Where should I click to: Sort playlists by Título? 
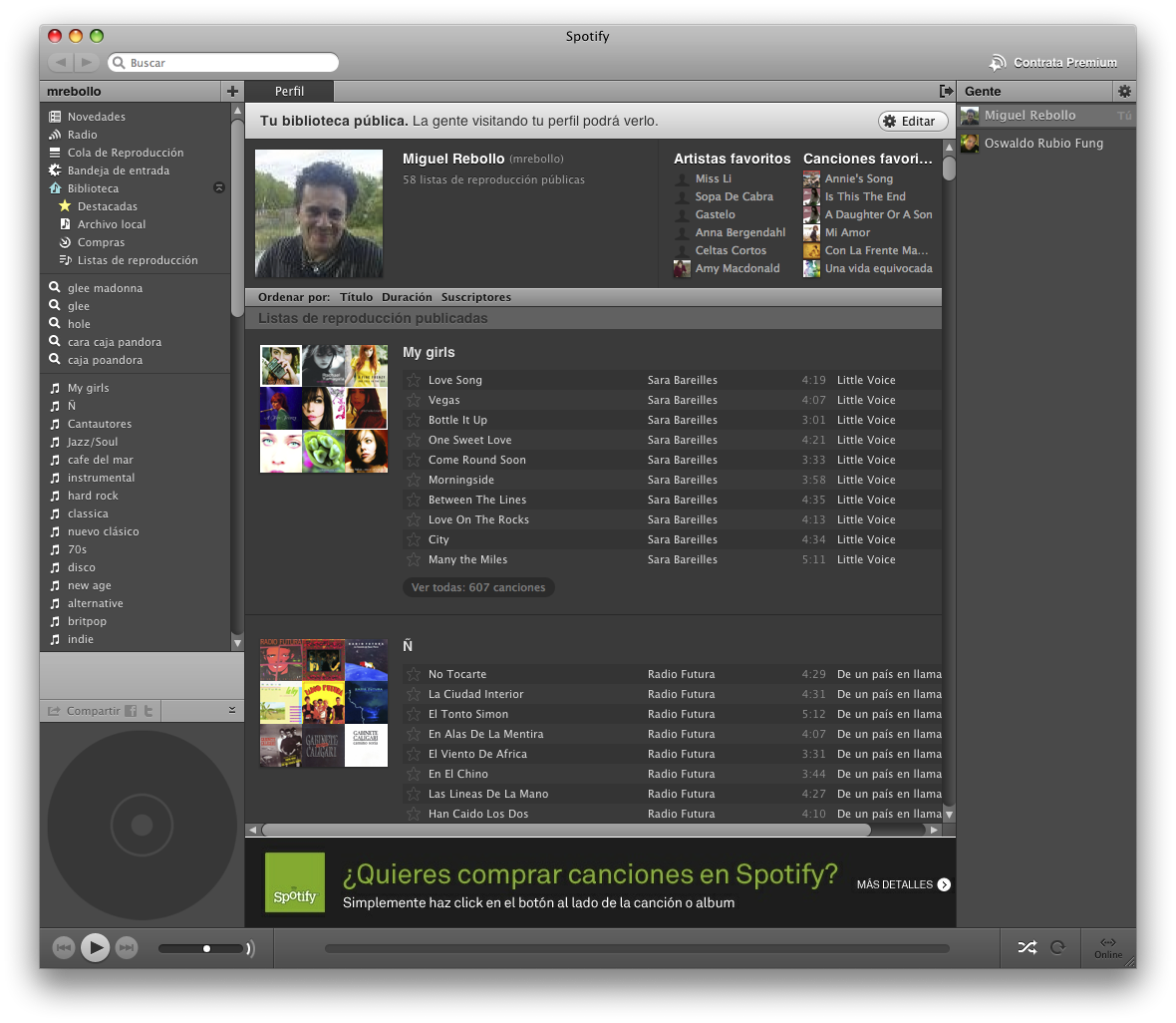pos(356,297)
